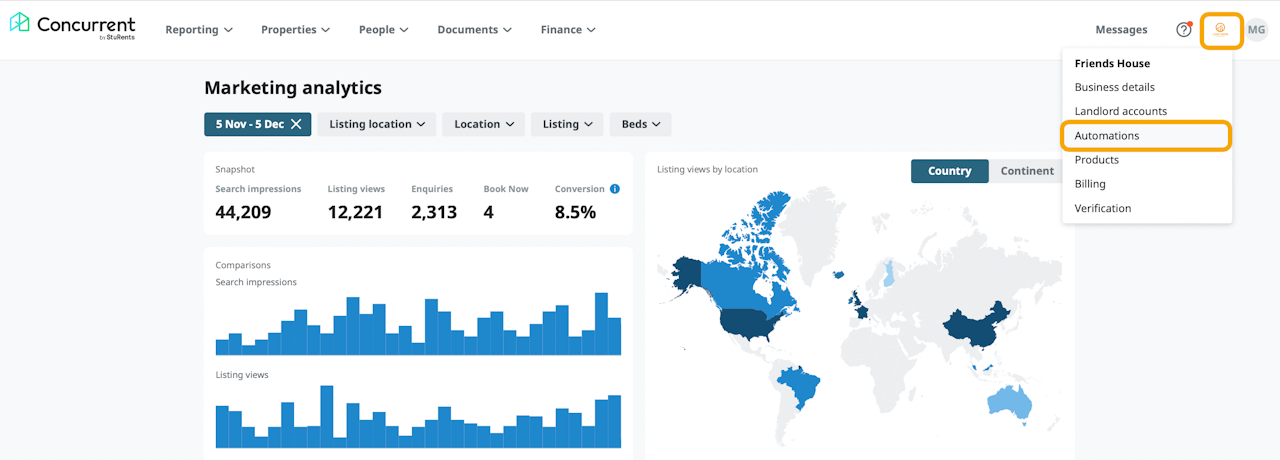
Task: Open the Listing filter dropdown
Action: [567, 124]
